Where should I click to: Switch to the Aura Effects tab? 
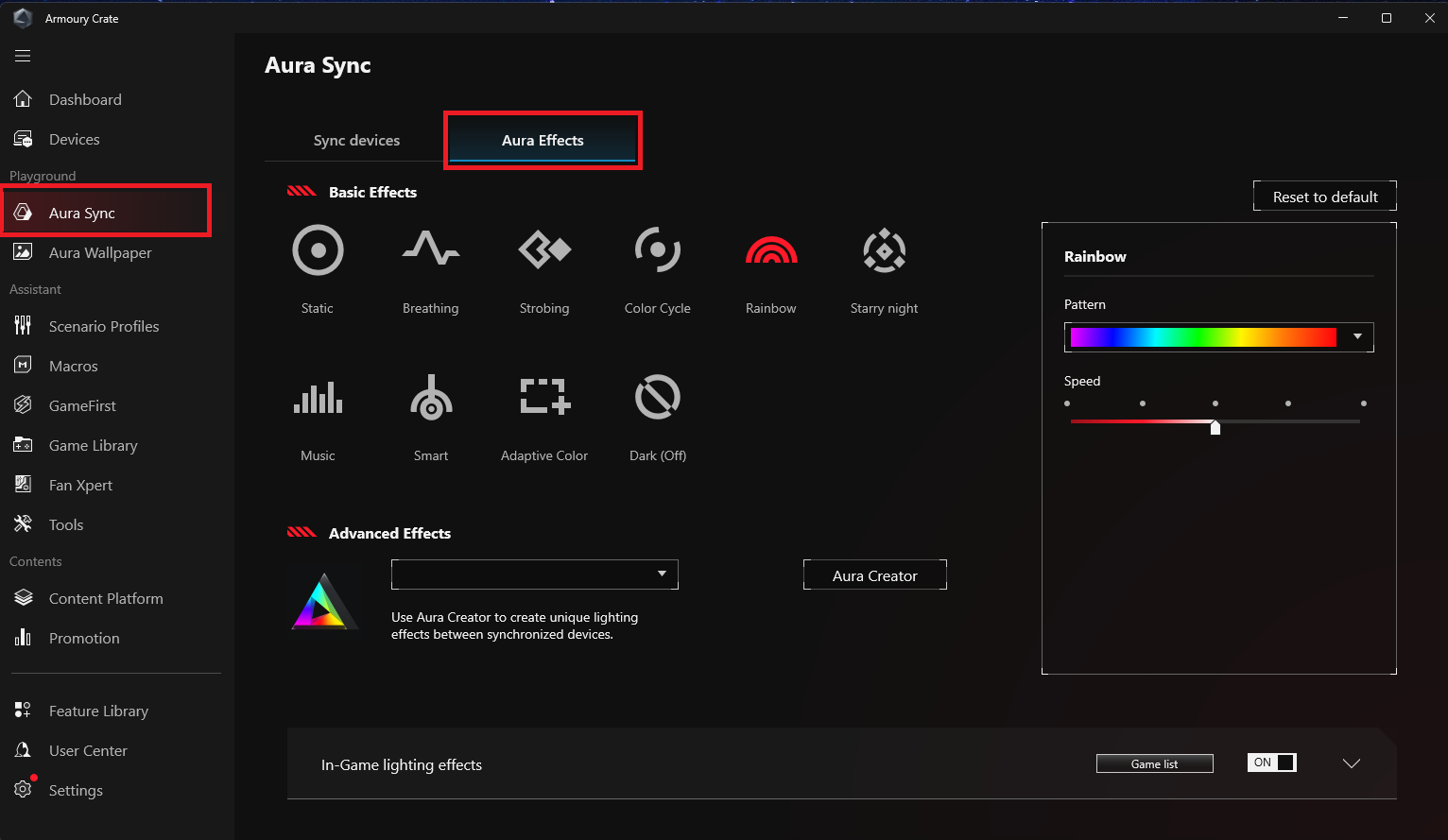tap(543, 140)
